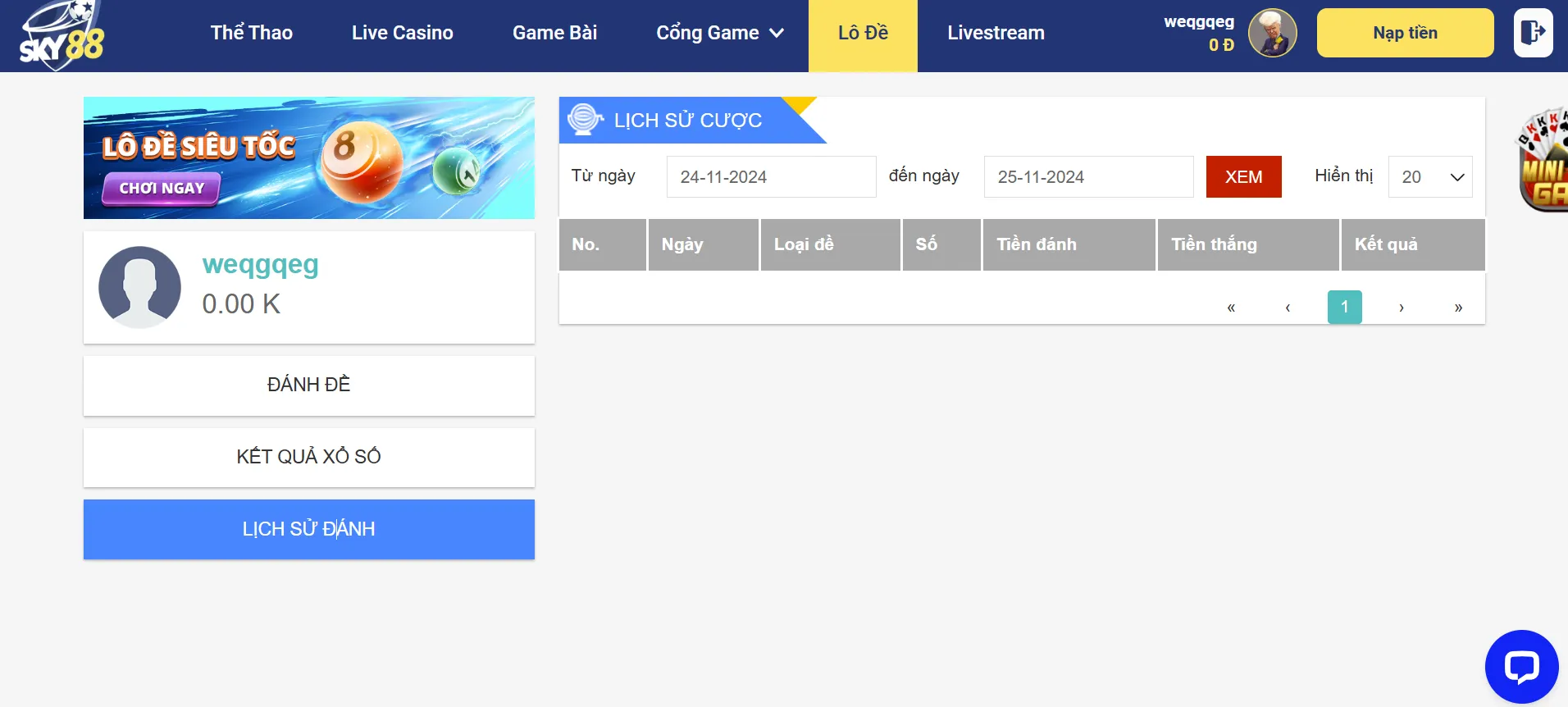The width and height of the screenshot is (1568, 707).
Task: Select the Live Casino menu item
Action: [x=402, y=33]
